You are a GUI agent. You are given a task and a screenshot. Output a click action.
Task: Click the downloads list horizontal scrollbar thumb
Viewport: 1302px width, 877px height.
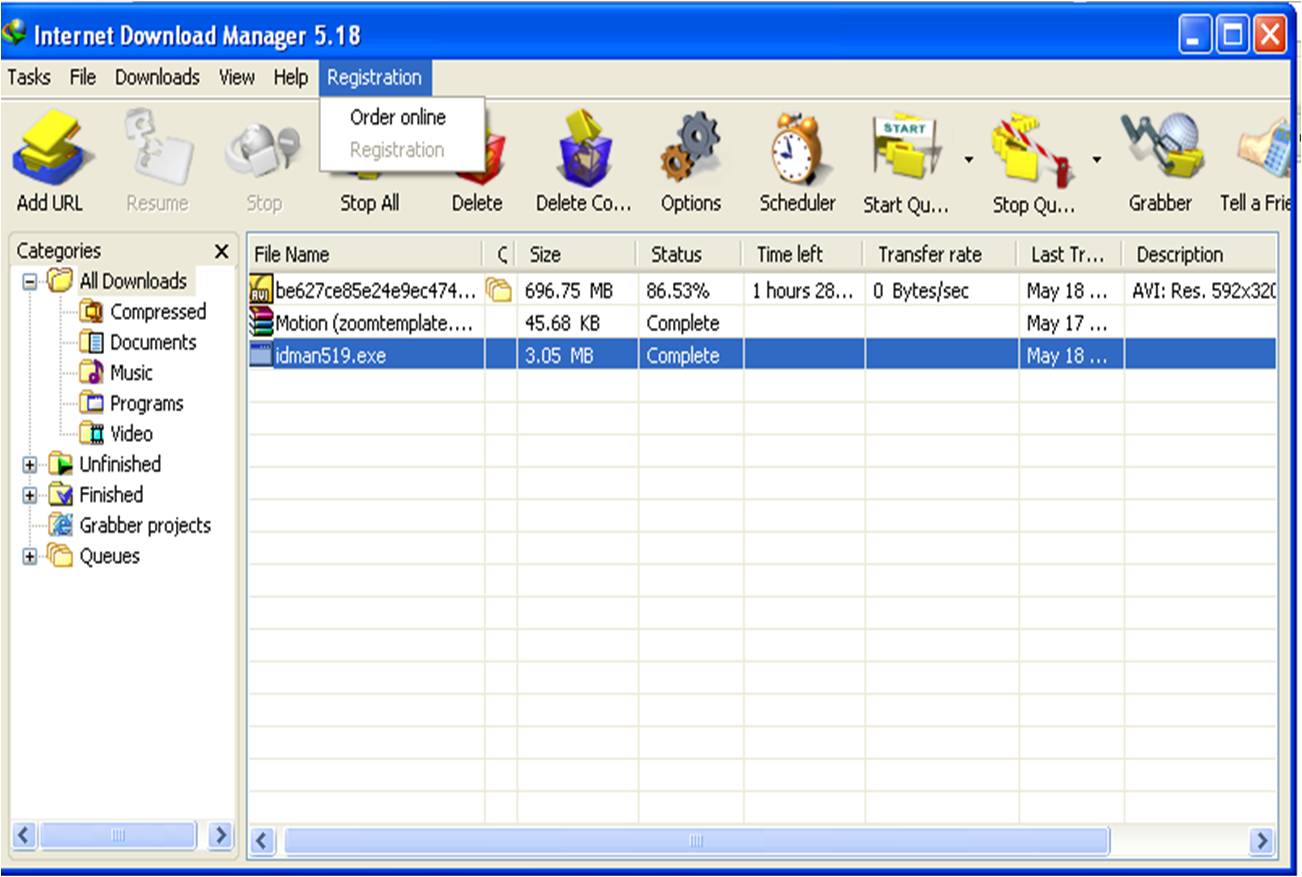tap(697, 841)
